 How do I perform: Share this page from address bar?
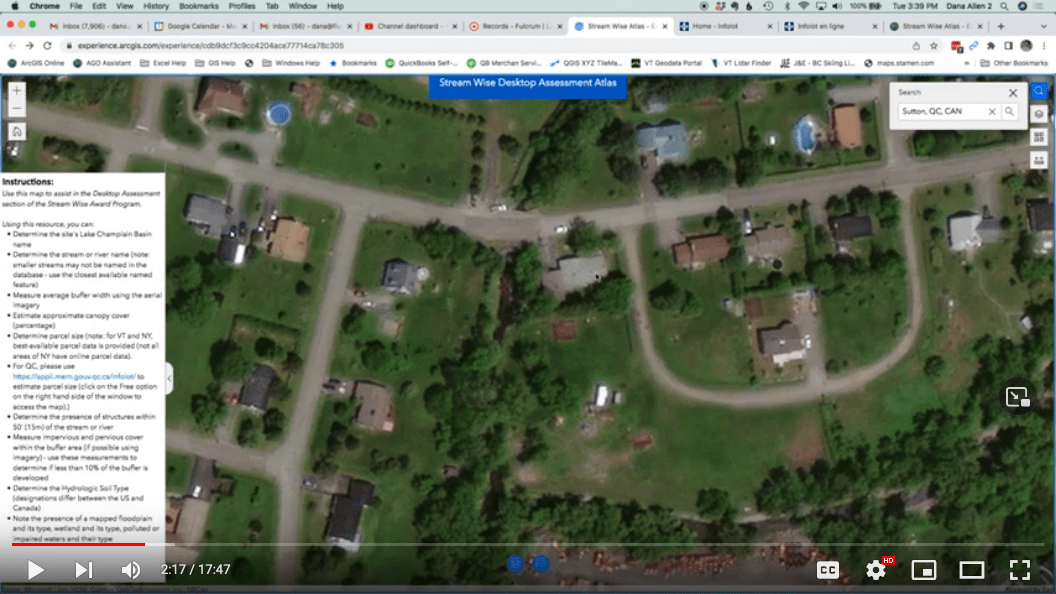(916, 46)
